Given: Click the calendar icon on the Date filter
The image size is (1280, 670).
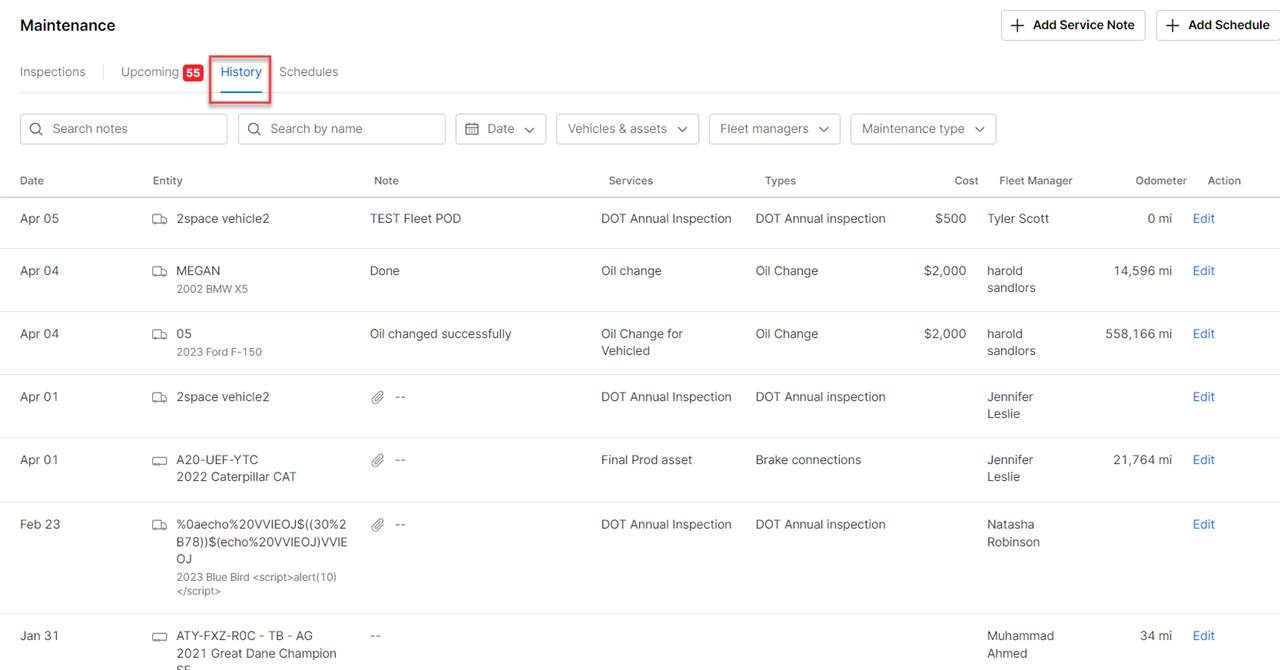Looking at the screenshot, I should (473, 129).
